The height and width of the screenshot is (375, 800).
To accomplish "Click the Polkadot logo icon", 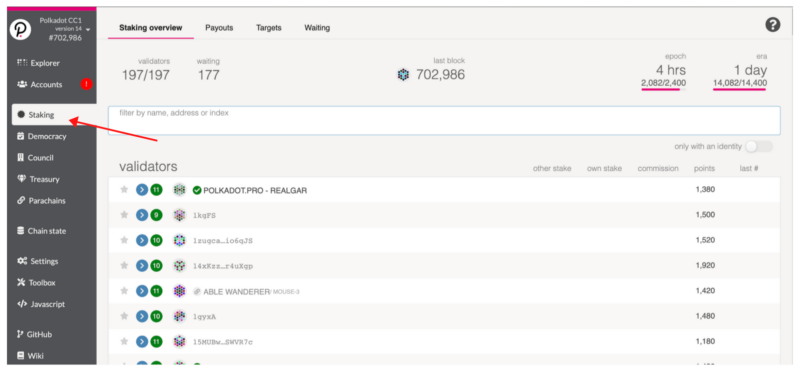I will (x=20, y=30).
